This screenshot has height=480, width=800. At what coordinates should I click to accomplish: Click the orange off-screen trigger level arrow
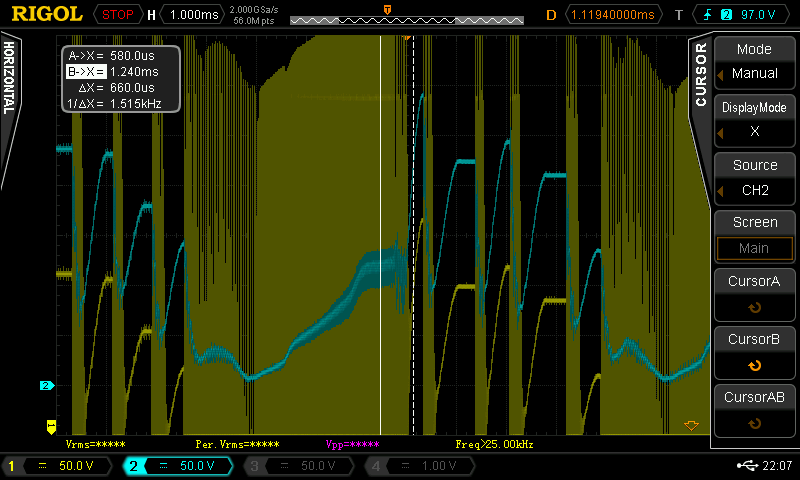(x=691, y=425)
